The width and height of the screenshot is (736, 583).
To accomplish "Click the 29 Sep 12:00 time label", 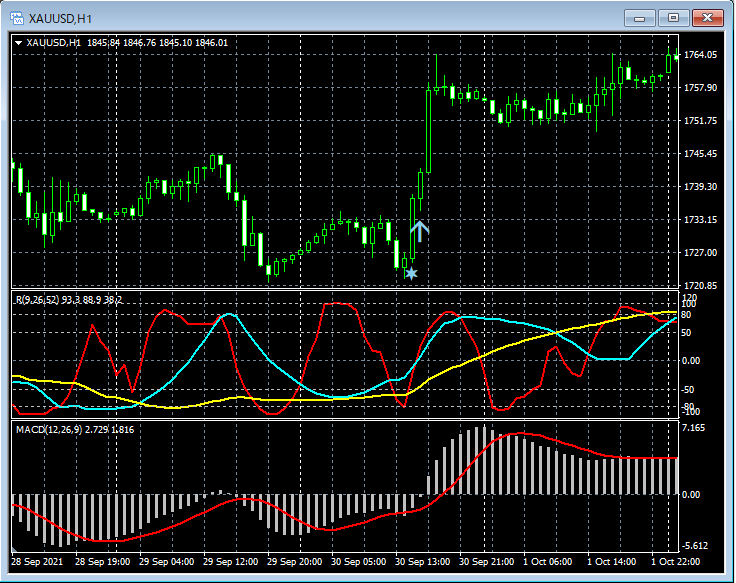I will pos(232,562).
